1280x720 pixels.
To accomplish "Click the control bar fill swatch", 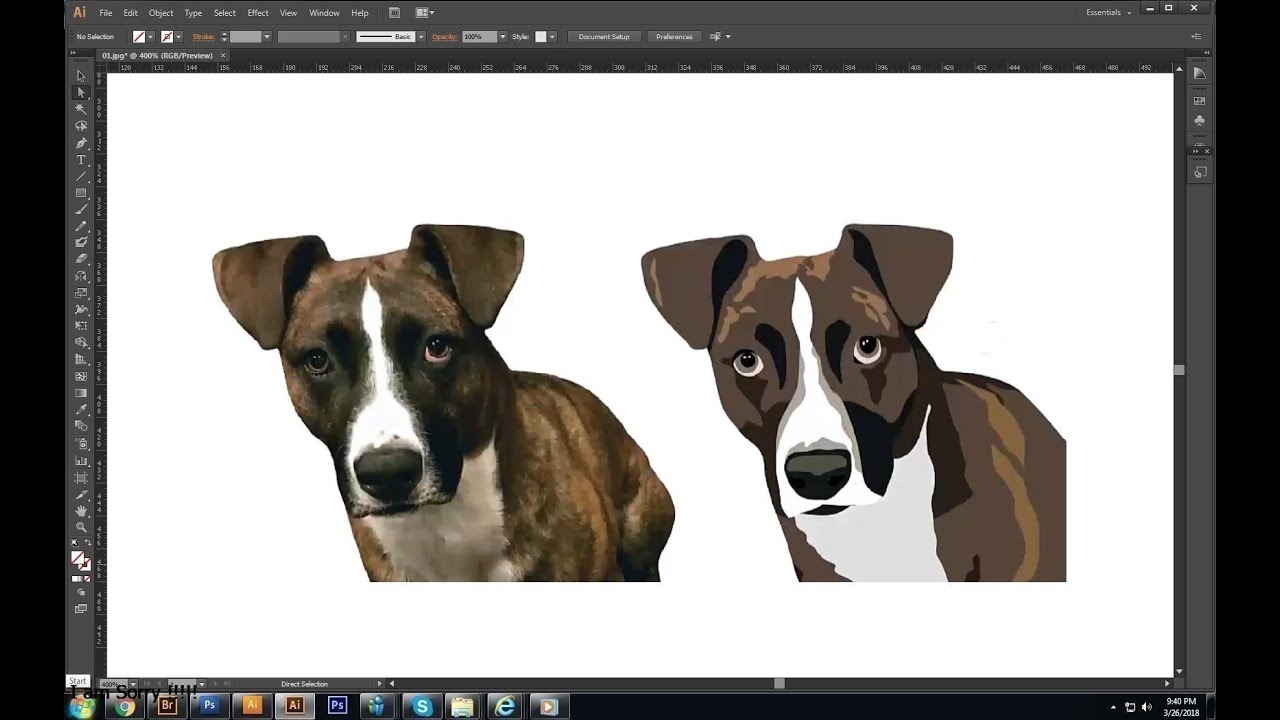I will 139,37.
